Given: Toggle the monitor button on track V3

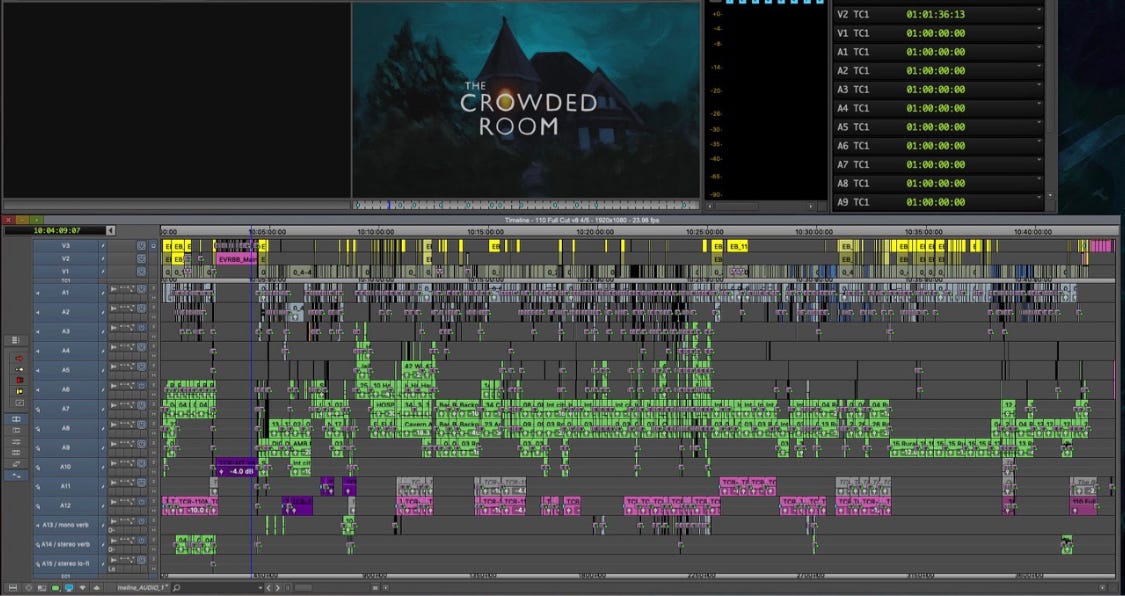Looking at the screenshot, I should tap(154, 245).
